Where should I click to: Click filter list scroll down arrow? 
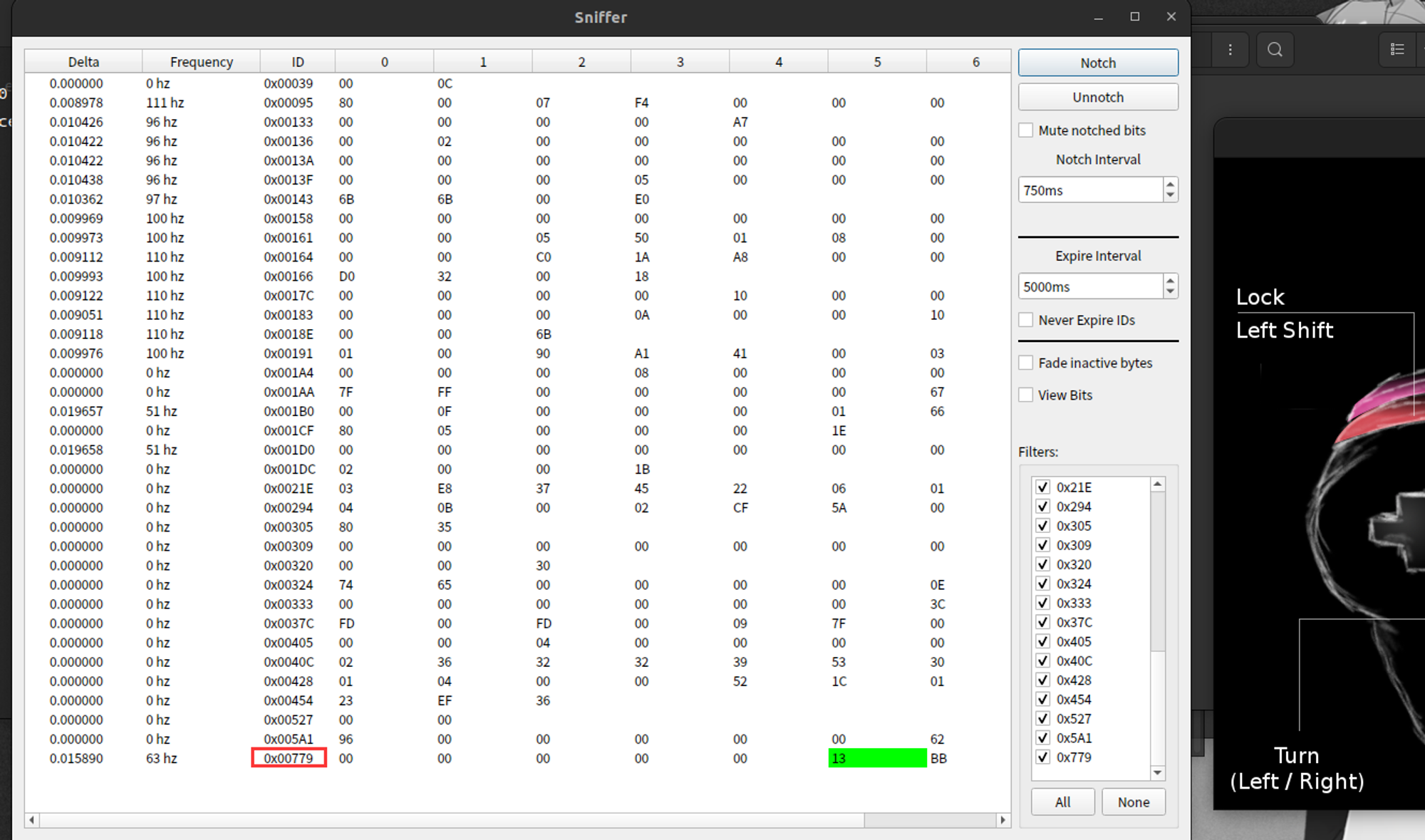1158,772
